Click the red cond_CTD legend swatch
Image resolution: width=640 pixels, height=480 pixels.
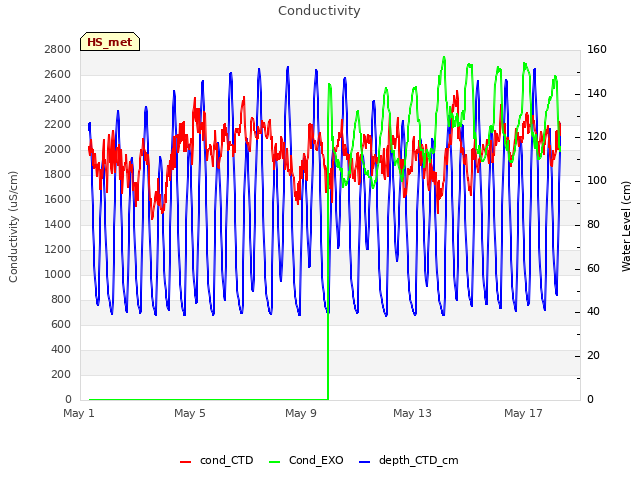coord(185,462)
